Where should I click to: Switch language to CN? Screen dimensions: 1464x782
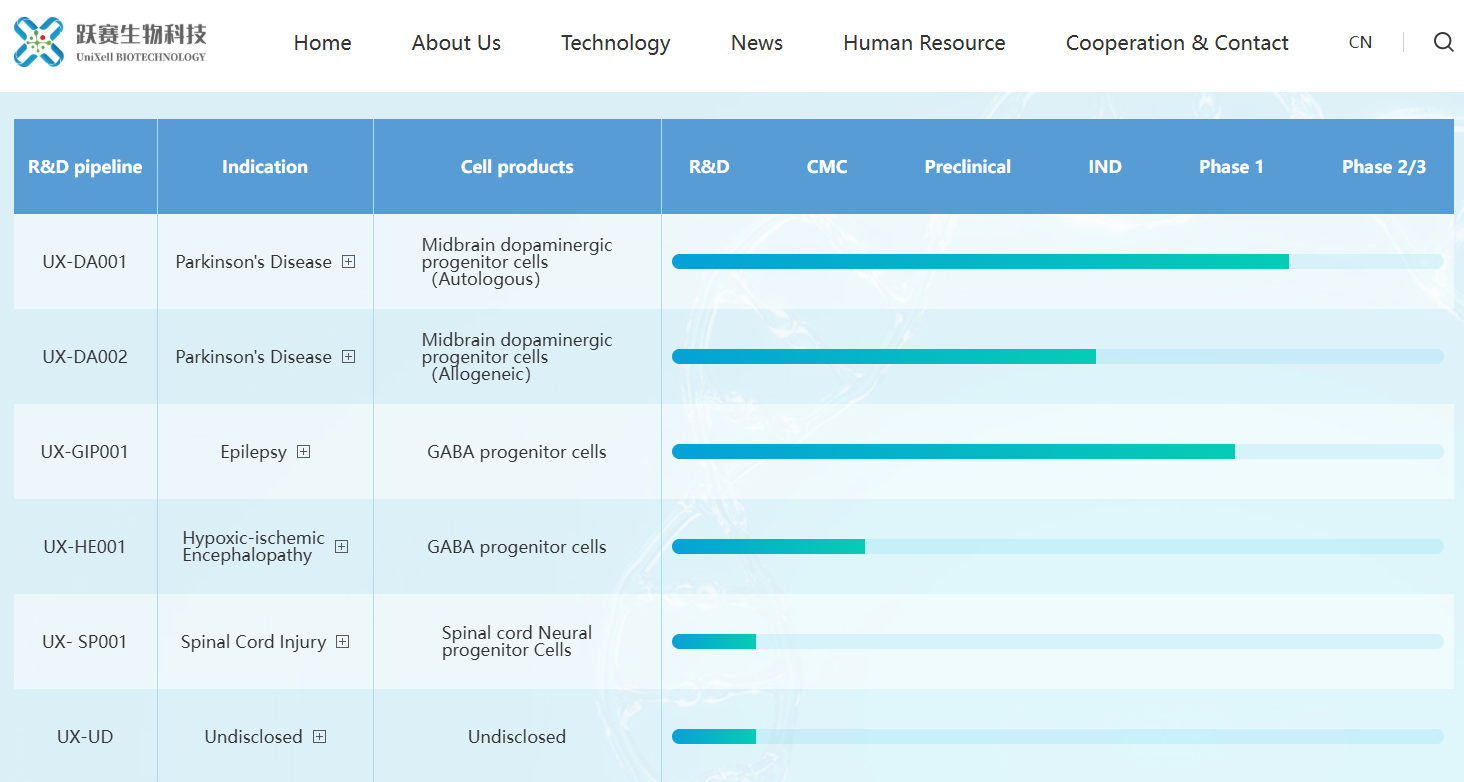click(x=1360, y=42)
